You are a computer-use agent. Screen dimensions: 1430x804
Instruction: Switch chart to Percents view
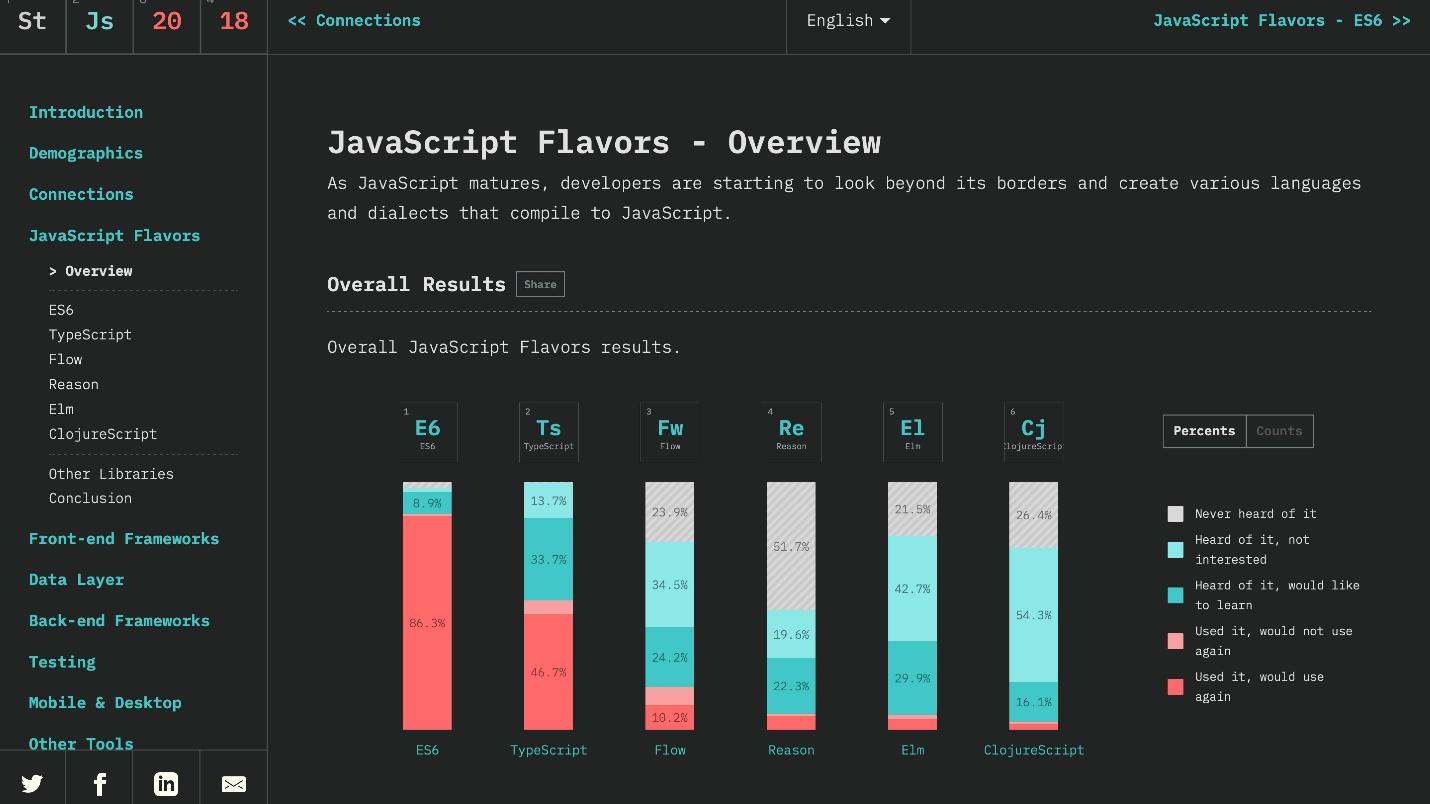1204,431
